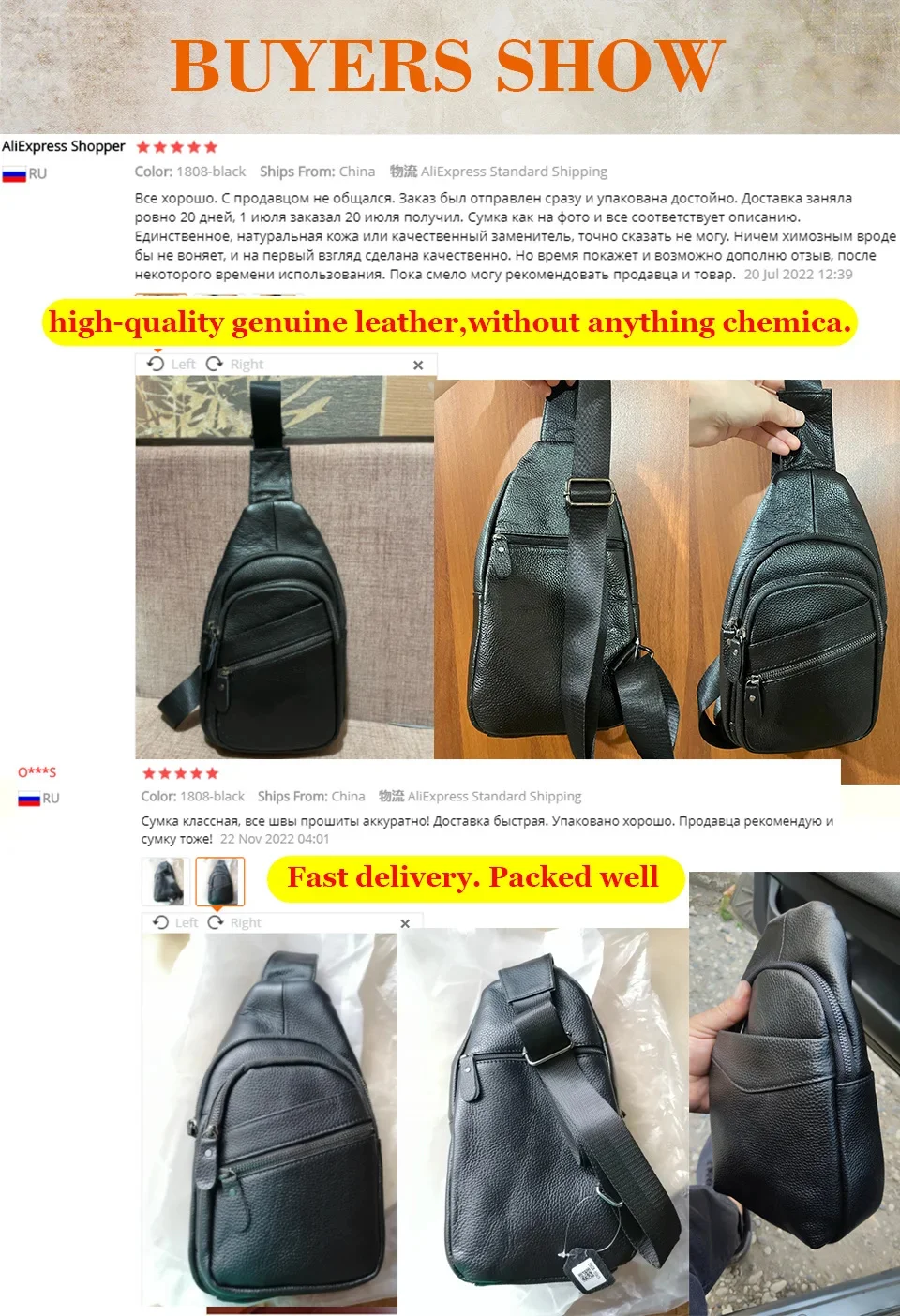Open photo of bag back strap on wood
Image resolution: width=900 pixels, height=1316 pixels.
coord(561,569)
